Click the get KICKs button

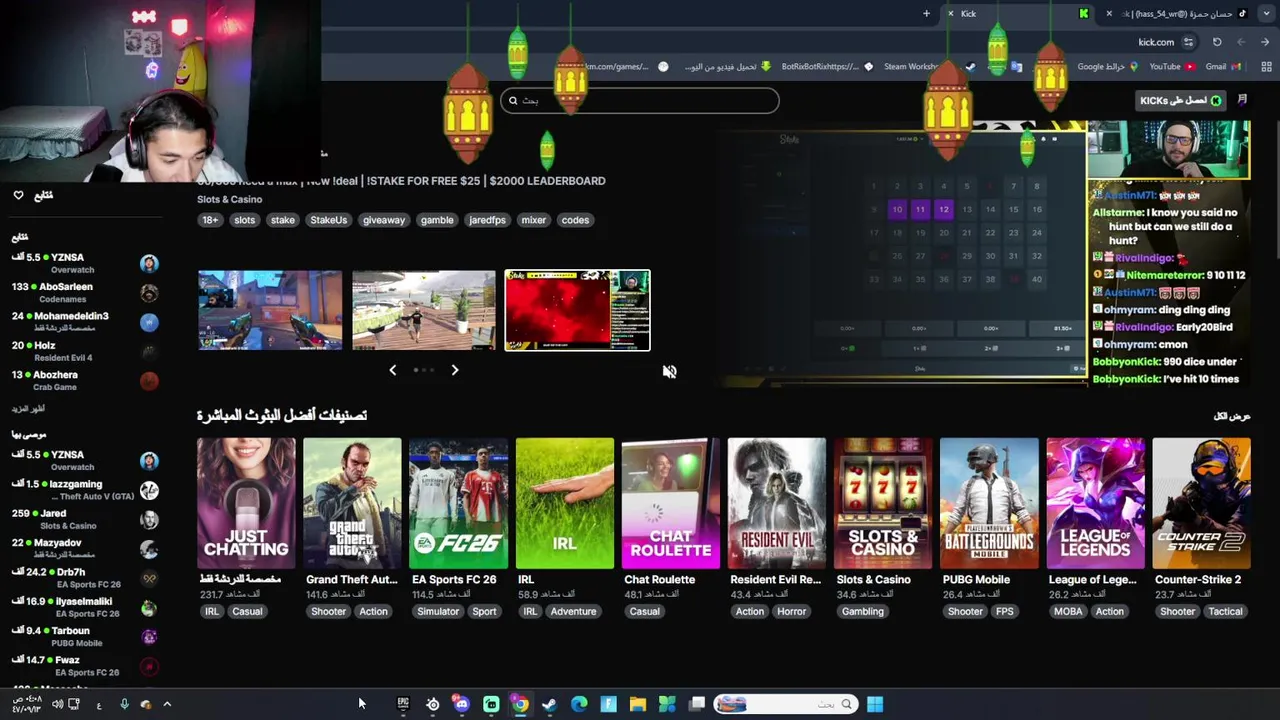(1182, 100)
